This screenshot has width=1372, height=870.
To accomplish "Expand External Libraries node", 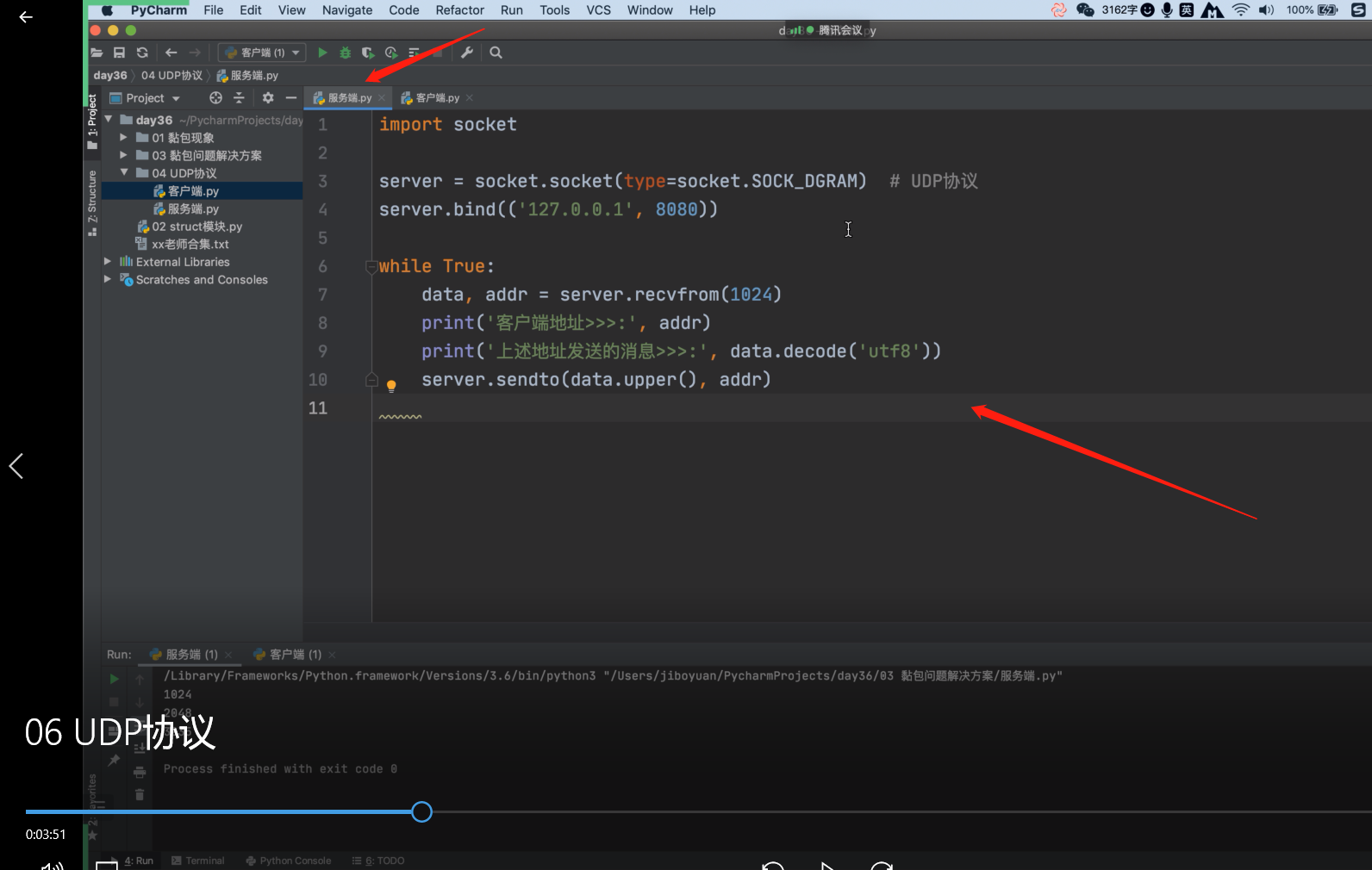I will tap(108, 261).
